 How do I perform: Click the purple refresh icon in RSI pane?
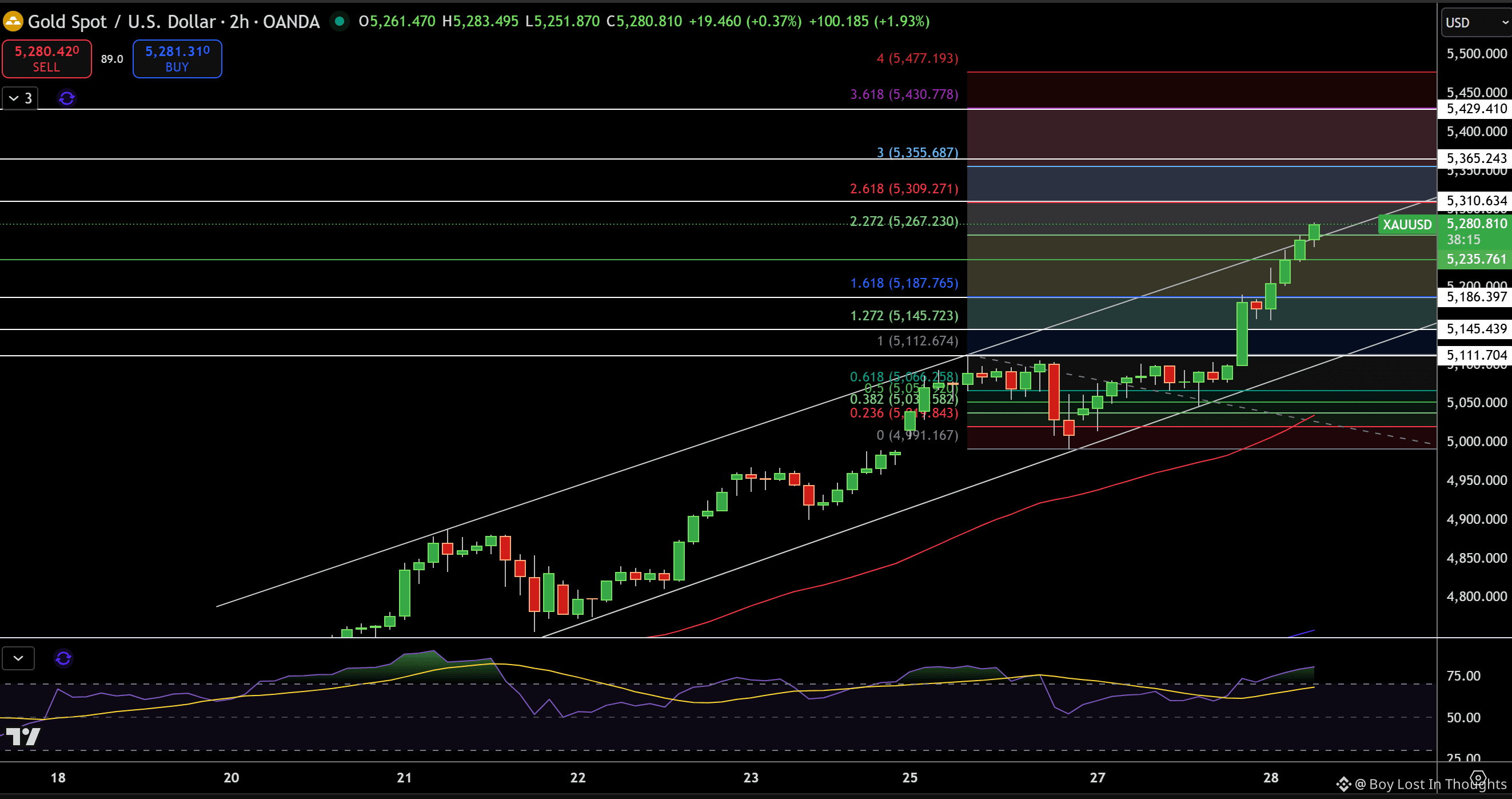tap(63, 658)
